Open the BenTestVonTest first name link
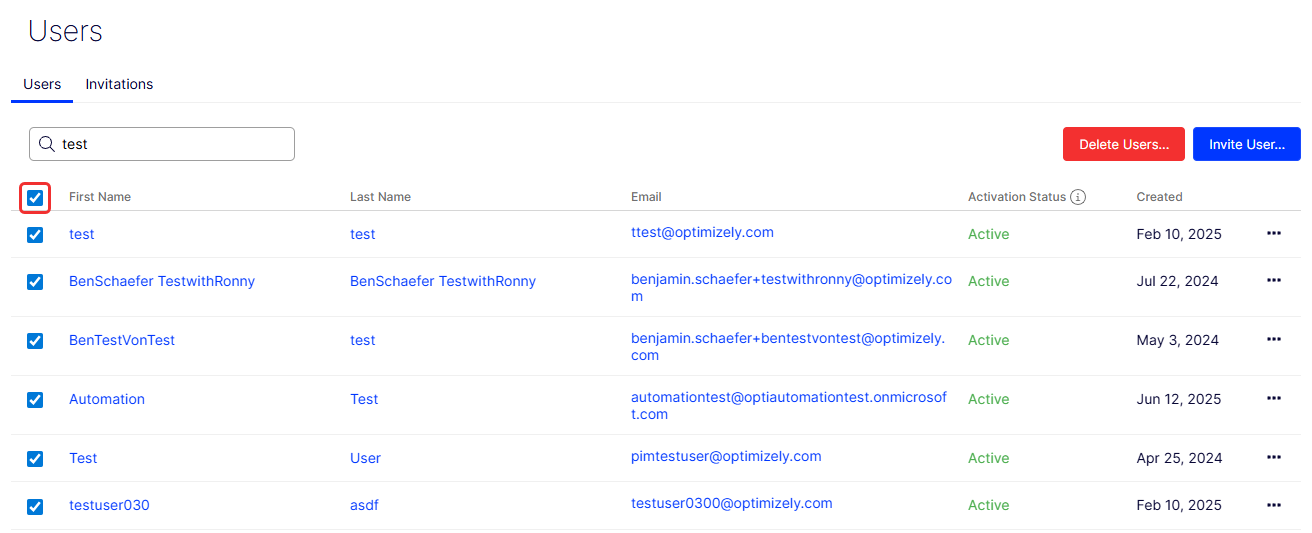This screenshot has width=1312, height=533. (x=122, y=340)
